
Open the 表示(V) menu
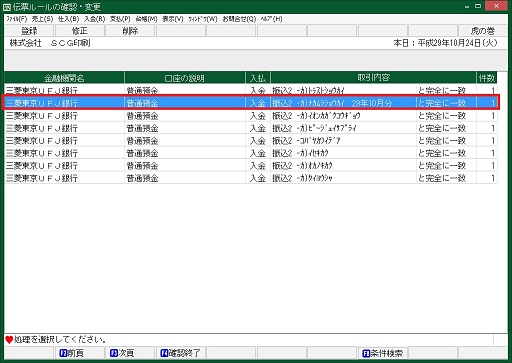pyautogui.click(x=173, y=19)
